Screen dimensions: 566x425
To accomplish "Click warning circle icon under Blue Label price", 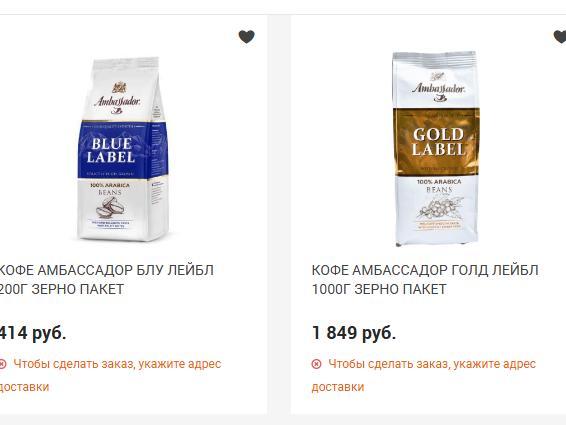I will [3, 364].
